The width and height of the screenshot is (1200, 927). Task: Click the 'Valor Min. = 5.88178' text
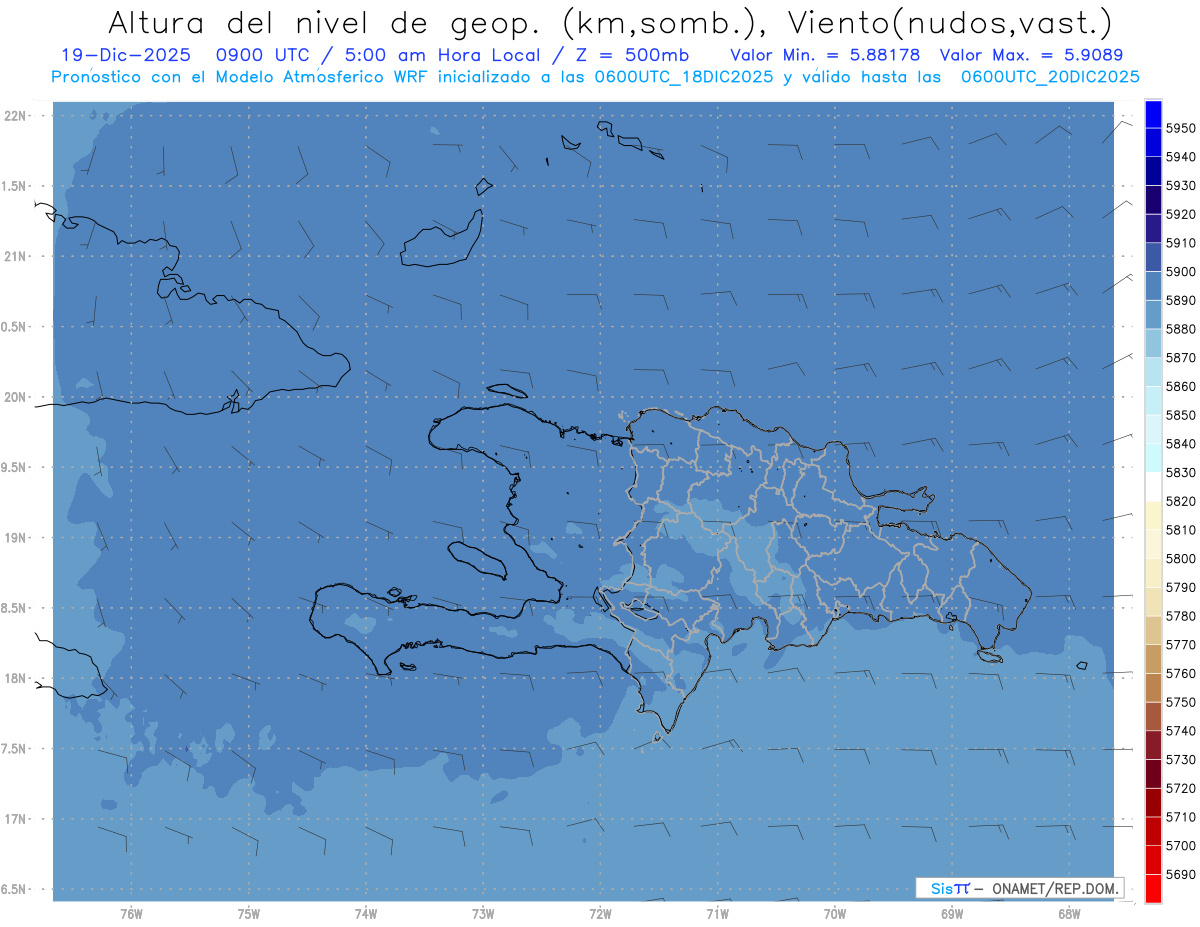(825, 55)
